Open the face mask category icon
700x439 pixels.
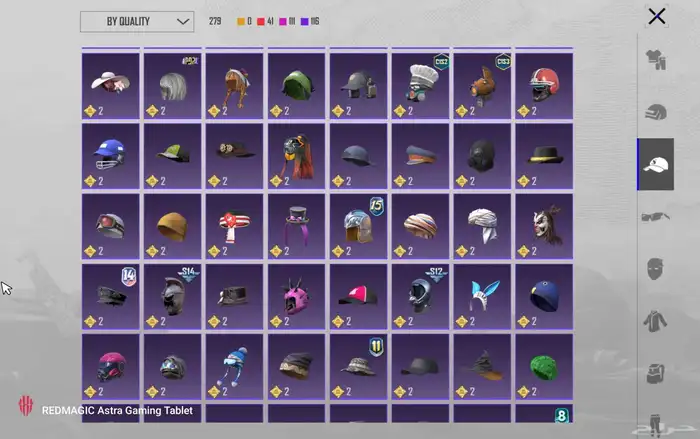655,269
